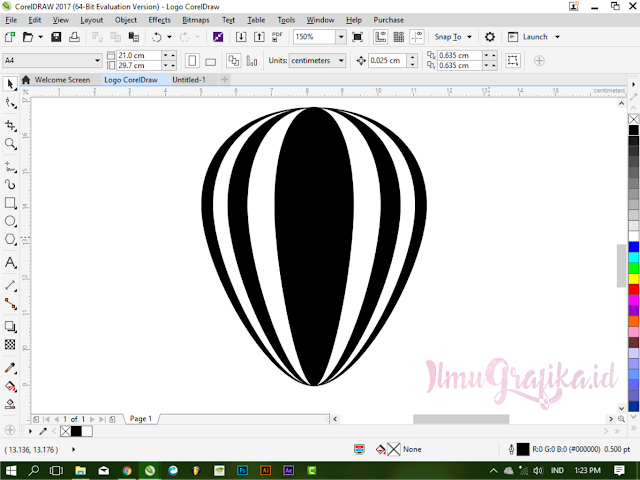The height and width of the screenshot is (480, 640).
Task: Switch to the Welcome Screen tab
Action: [x=62, y=80]
